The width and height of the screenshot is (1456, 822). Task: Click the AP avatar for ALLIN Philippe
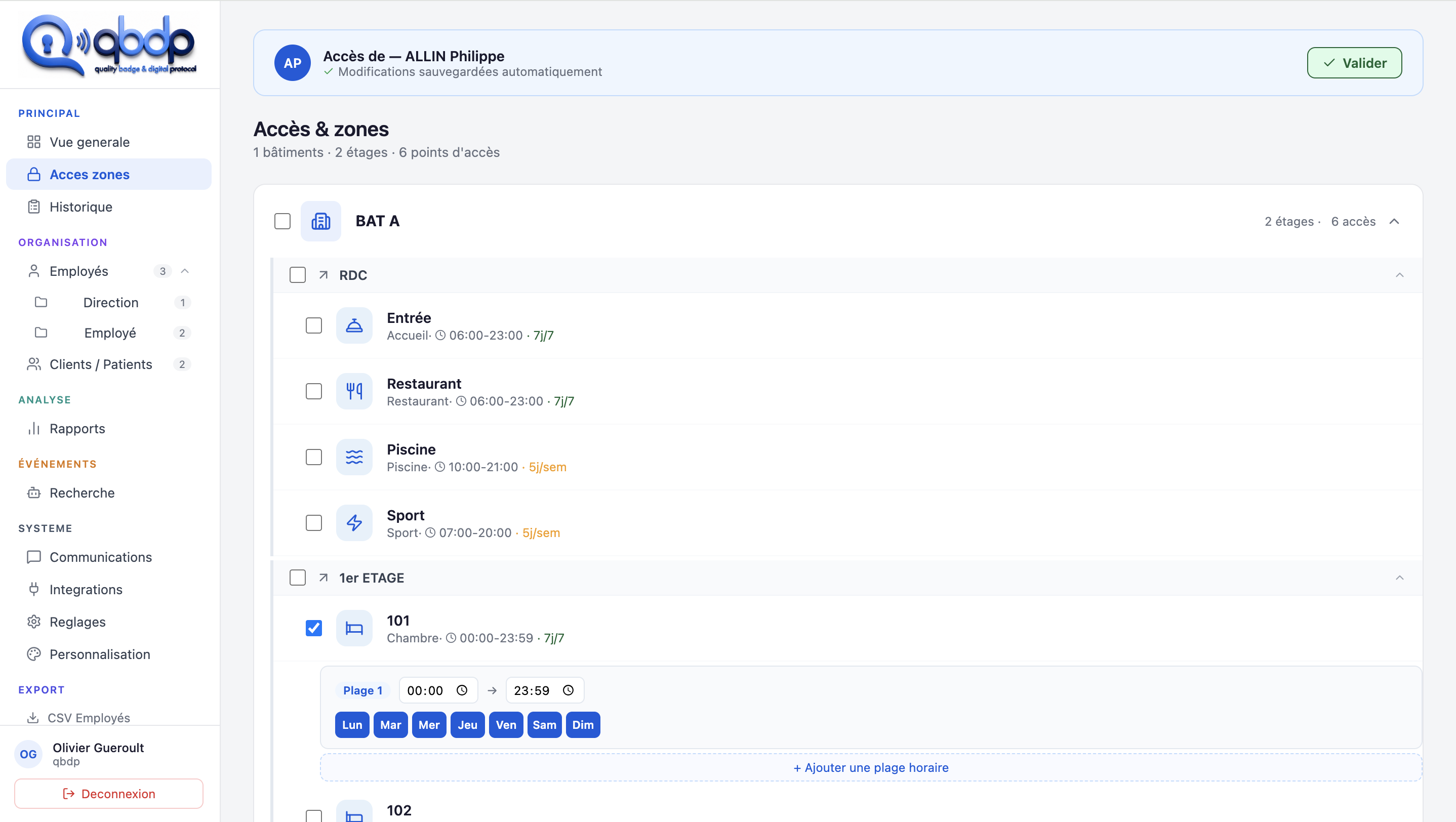pos(292,63)
